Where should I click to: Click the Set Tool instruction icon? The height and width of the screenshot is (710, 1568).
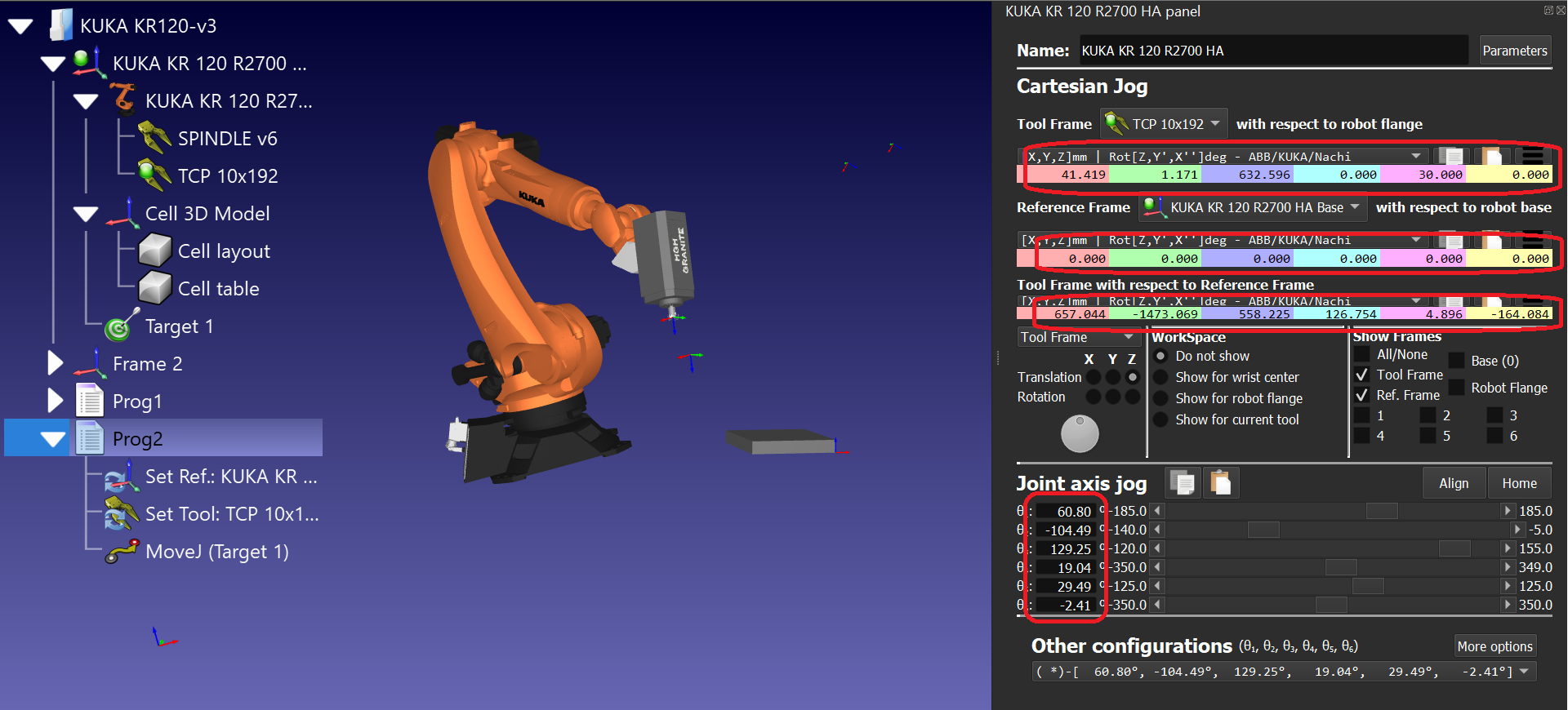[122, 514]
